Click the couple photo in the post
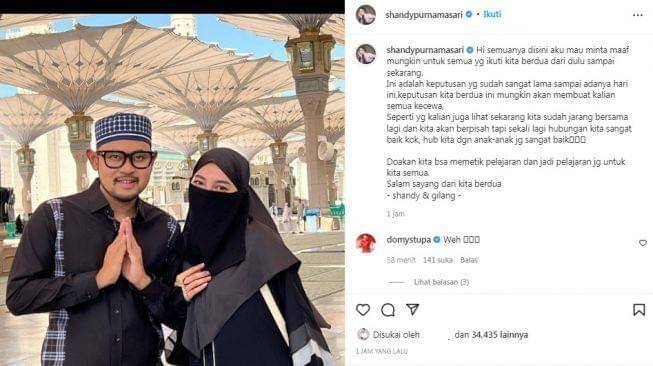Viewport: 653px width, 366px height. [172, 190]
